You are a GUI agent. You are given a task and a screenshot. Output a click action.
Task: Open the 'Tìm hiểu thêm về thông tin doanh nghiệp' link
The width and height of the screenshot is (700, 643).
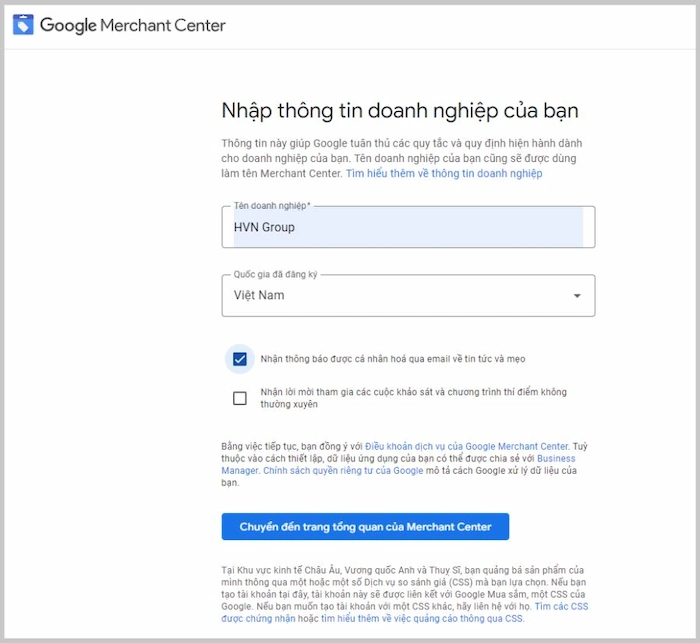444,173
